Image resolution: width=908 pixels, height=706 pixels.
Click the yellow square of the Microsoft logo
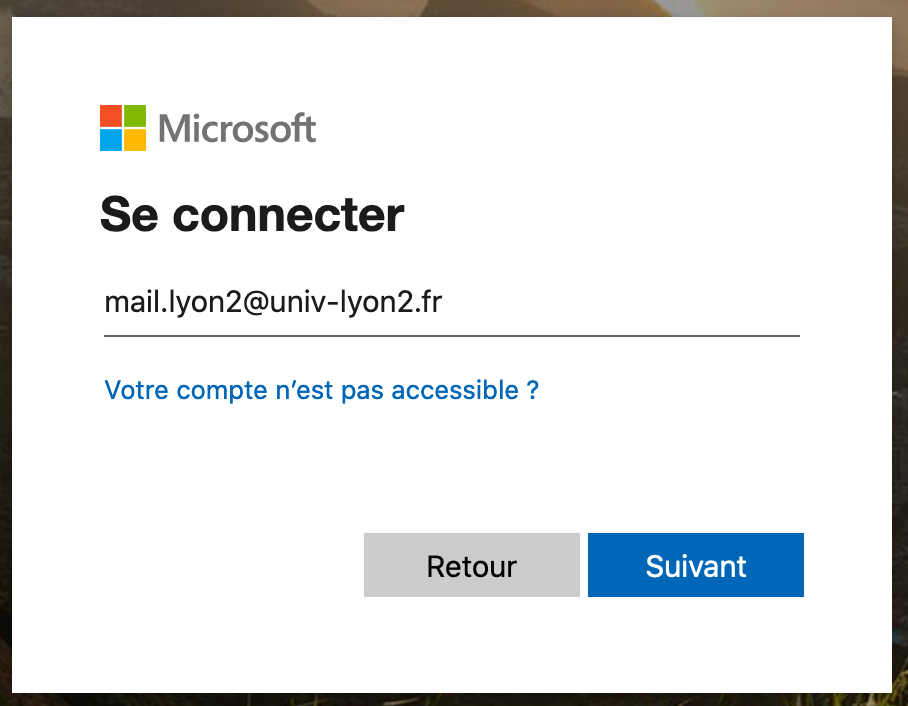click(135, 140)
